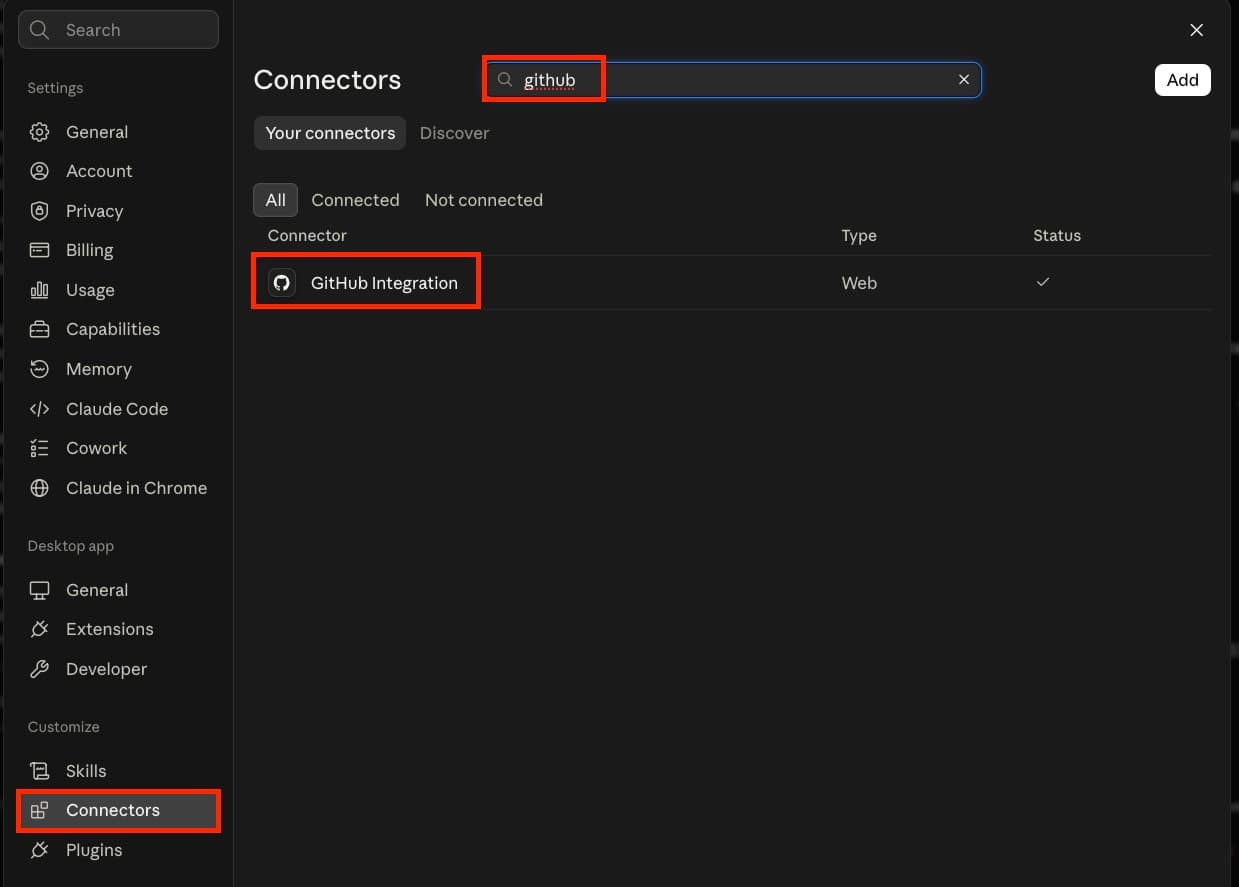Click the connectors search field containing github
Image resolution: width=1239 pixels, height=887 pixels.
coord(734,80)
